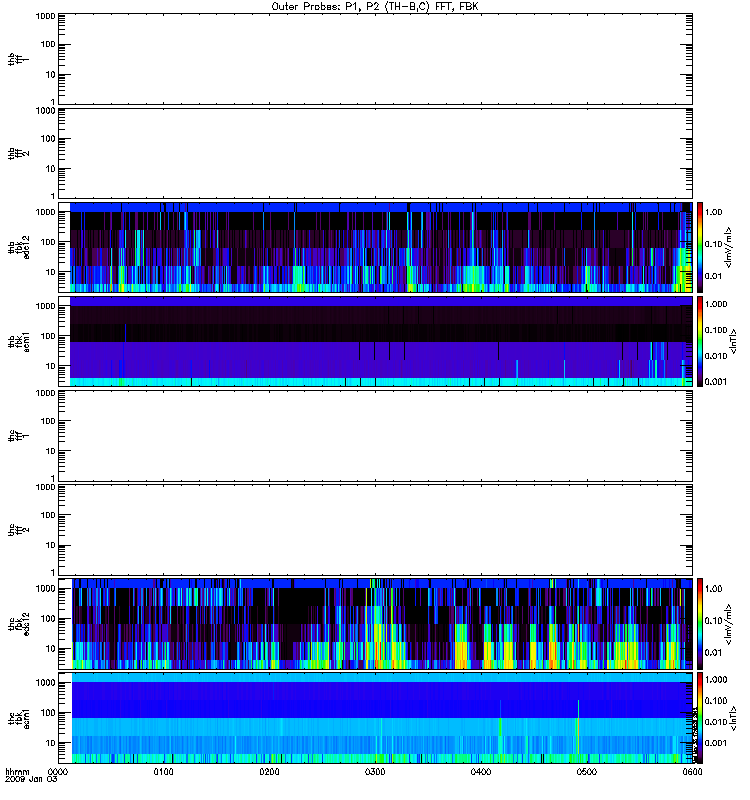This screenshot has height=800, width=750.
Task: Click the 0100 time axis label
Action: pos(163,772)
